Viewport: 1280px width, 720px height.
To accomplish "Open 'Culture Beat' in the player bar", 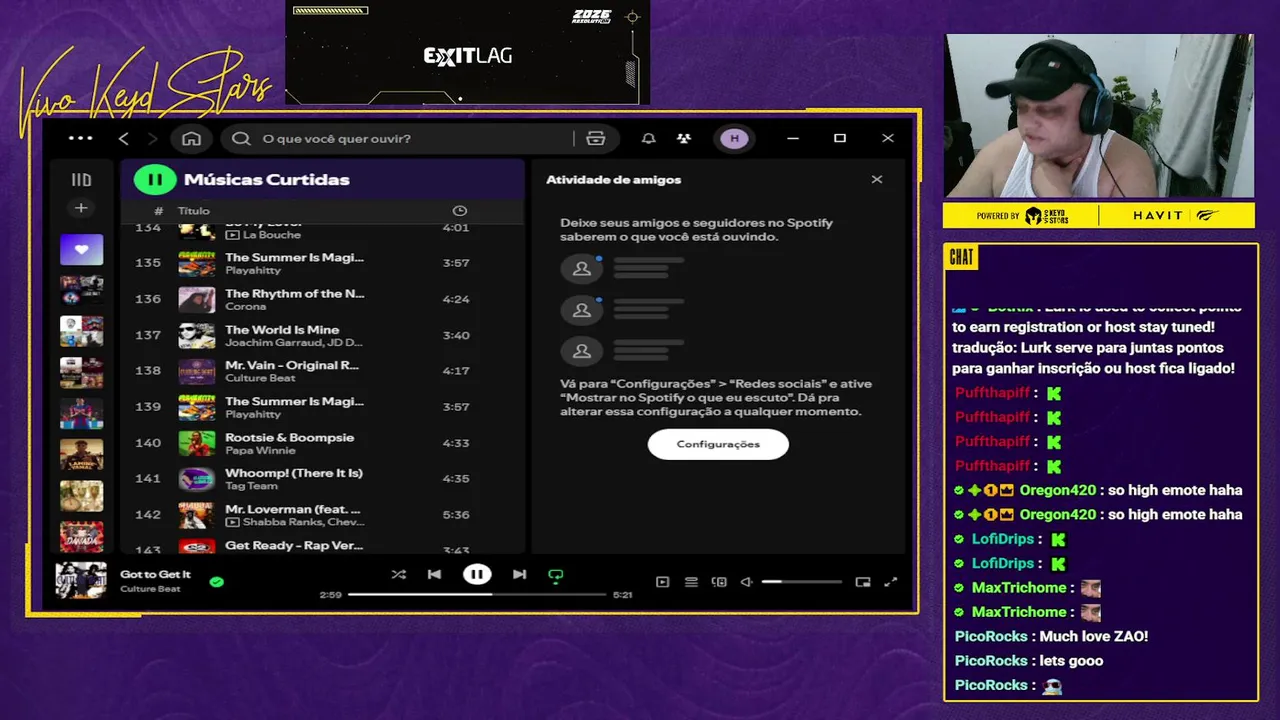I will tap(150, 589).
